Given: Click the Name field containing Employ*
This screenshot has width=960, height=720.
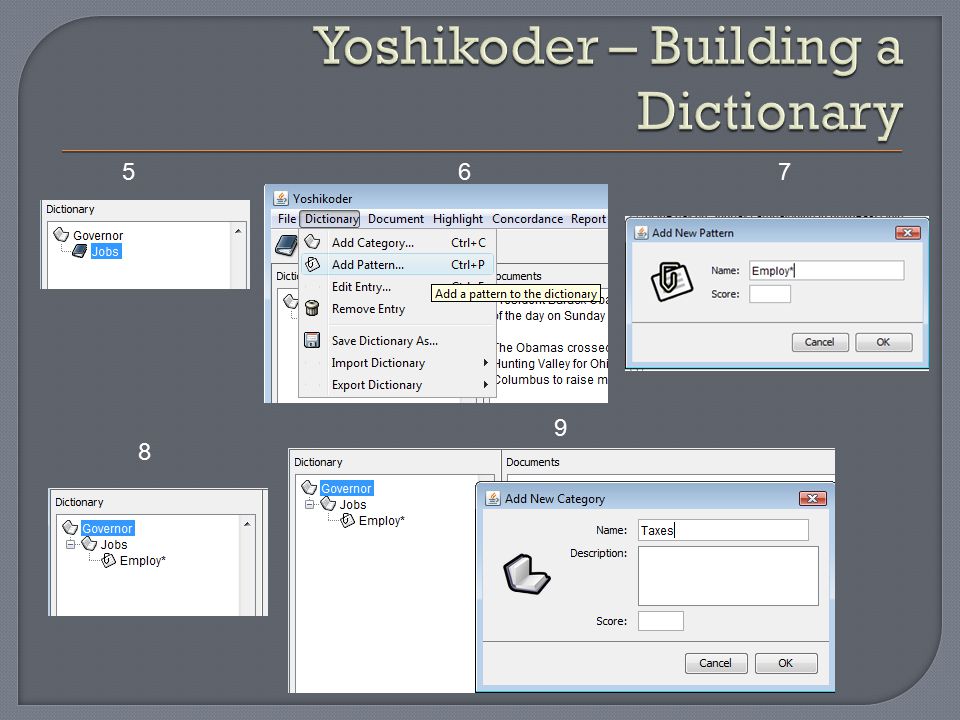Looking at the screenshot, I should (x=827, y=271).
